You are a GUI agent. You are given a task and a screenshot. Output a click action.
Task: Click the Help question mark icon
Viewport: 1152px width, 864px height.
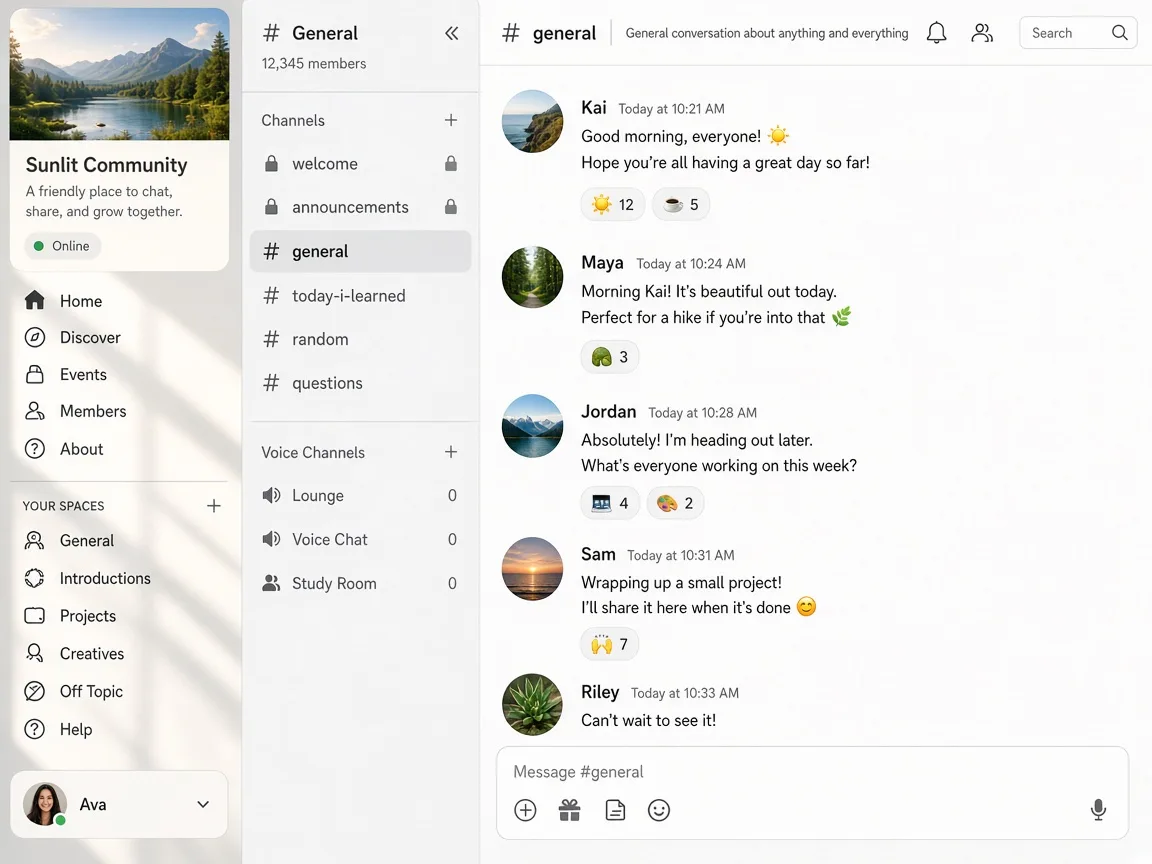point(35,729)
